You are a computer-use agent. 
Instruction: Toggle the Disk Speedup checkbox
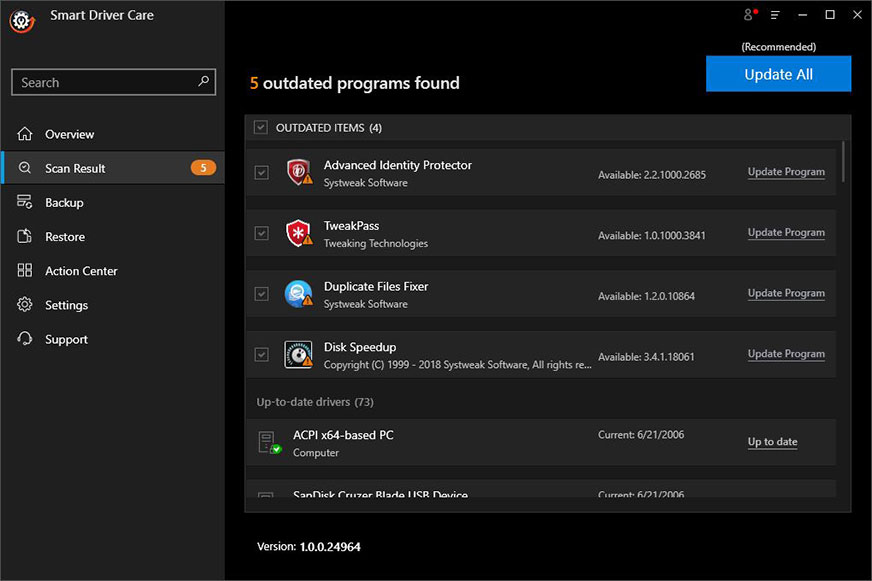(x=261, y=354)
